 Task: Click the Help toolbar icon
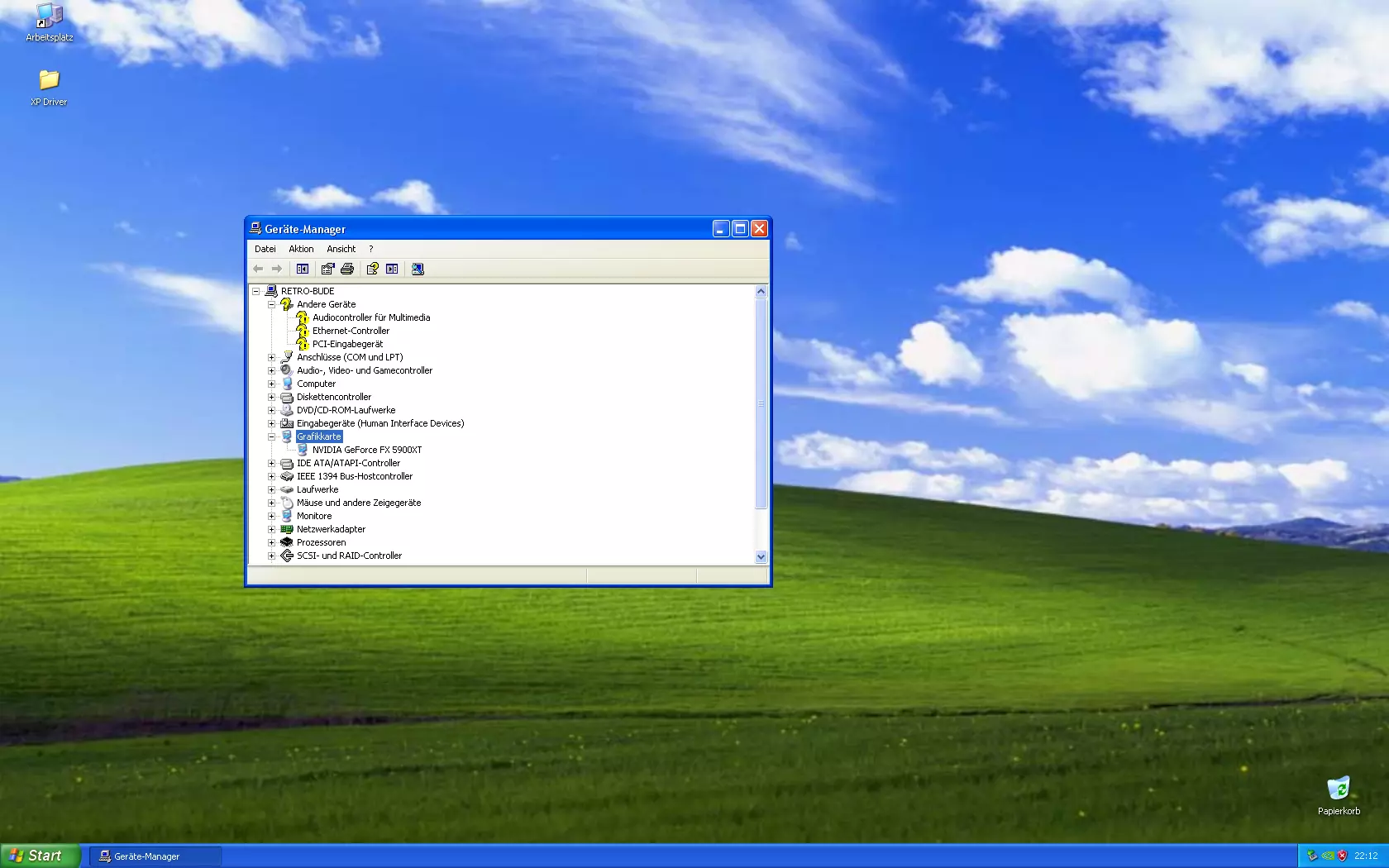[x=372, y=269]
